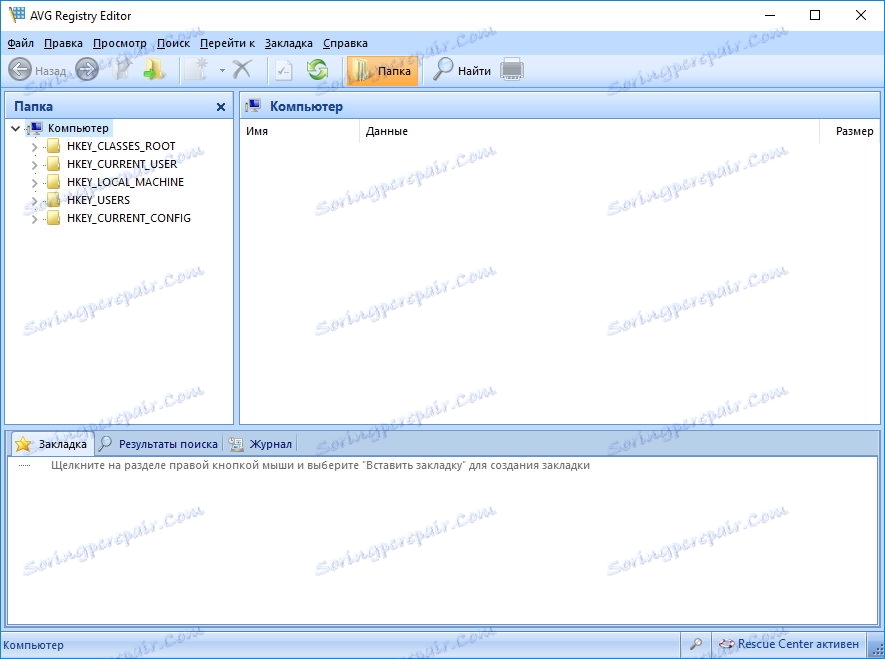This screenshot has width=885, height=659.
Task: Toggle the Папка panel button
Action: [383, 69]
